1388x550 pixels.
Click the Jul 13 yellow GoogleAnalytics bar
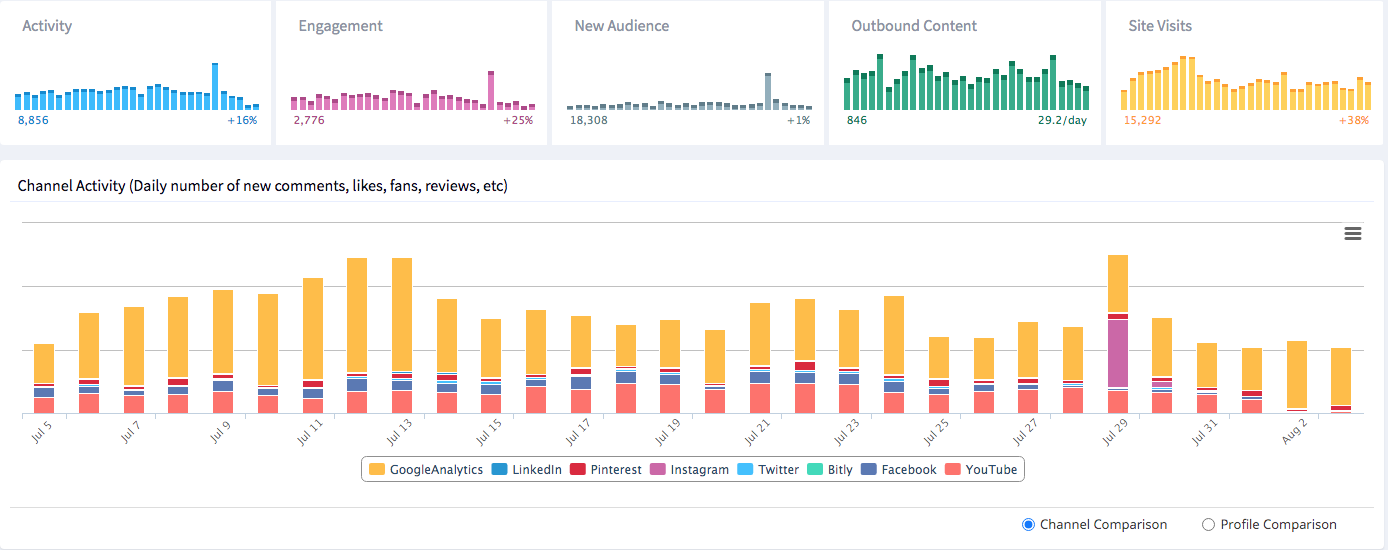click(402, 315)
